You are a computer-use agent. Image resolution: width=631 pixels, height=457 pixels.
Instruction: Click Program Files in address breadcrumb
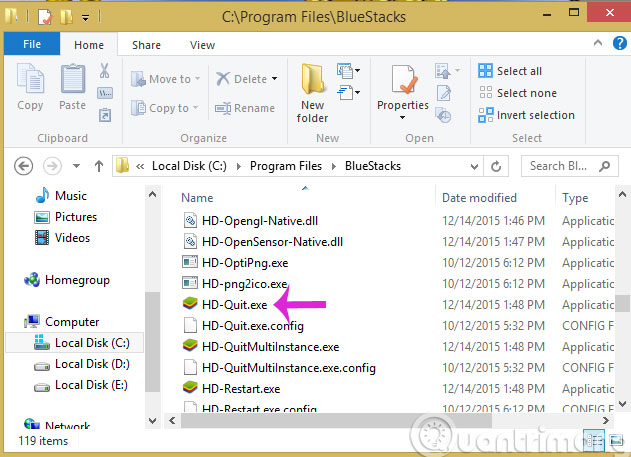click(286, 166)
